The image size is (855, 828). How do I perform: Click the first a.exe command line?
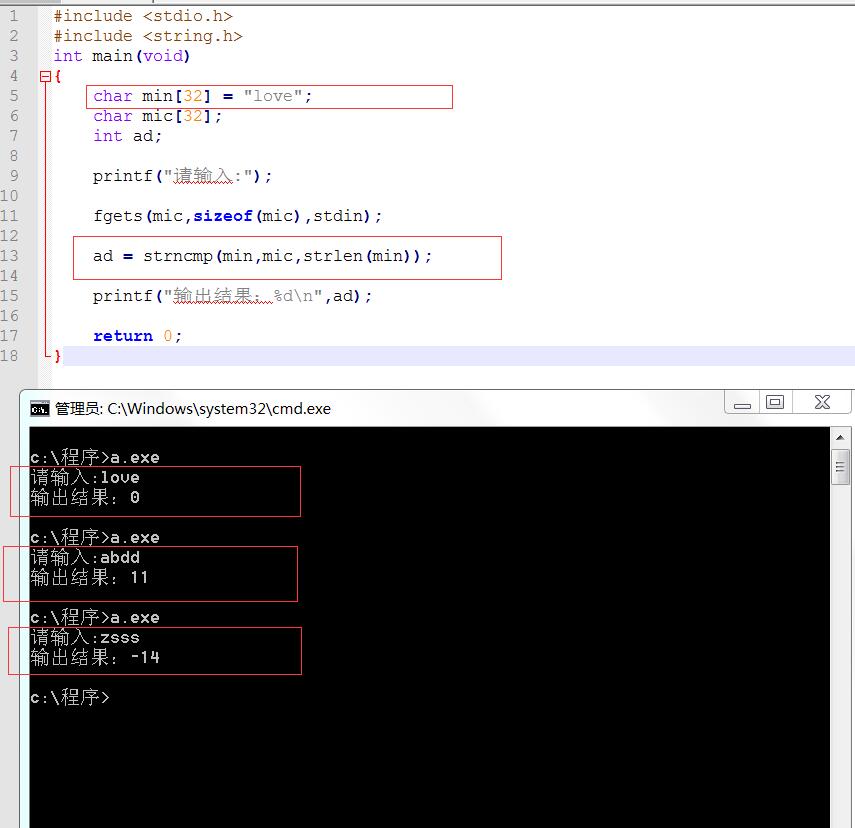pos(95,457)
